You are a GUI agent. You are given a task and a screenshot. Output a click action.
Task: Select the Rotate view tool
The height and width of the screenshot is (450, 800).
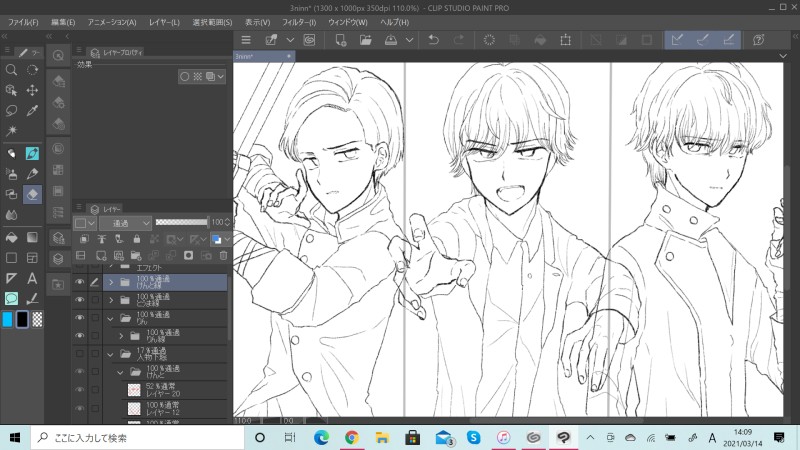32,70
